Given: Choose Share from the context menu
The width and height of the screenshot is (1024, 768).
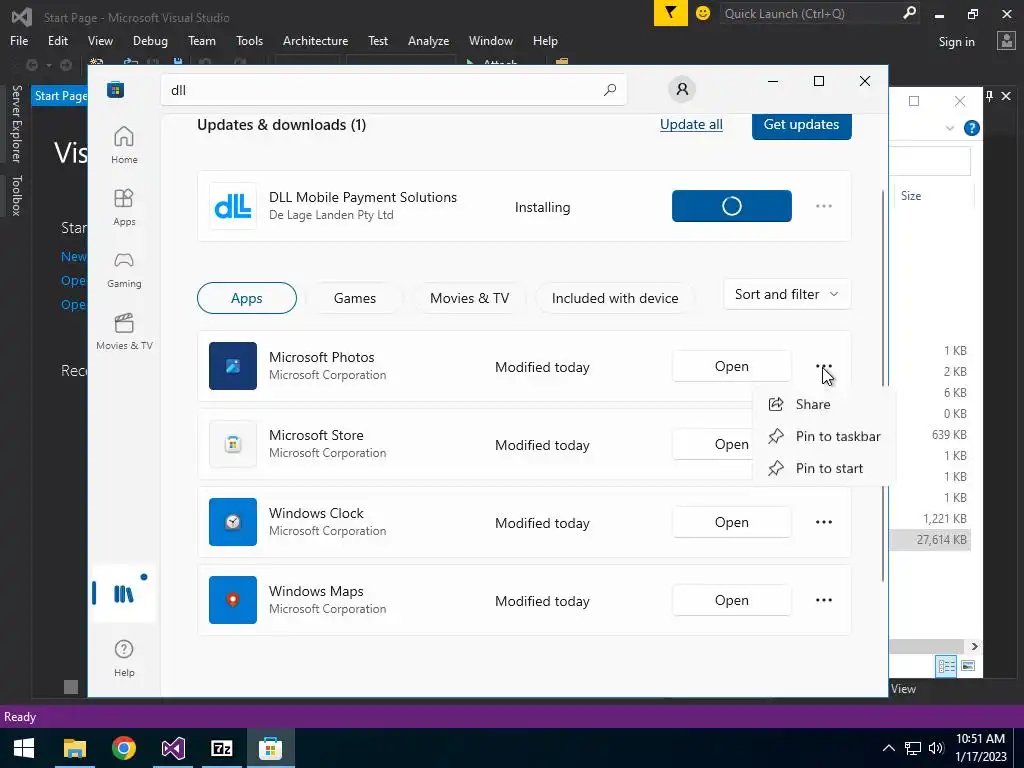Looking at the screenshot, I should 824,404.
